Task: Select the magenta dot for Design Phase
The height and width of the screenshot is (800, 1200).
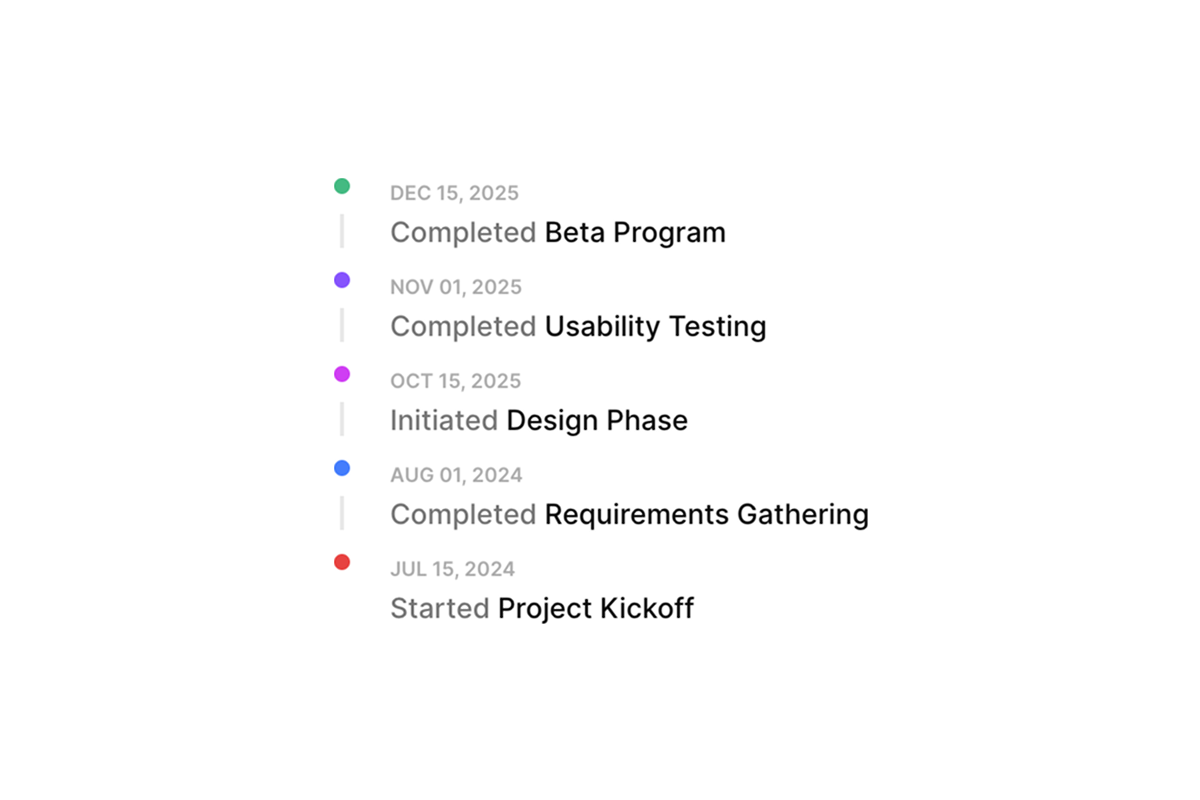Action: pyautogui.click(x=342, y=374)
